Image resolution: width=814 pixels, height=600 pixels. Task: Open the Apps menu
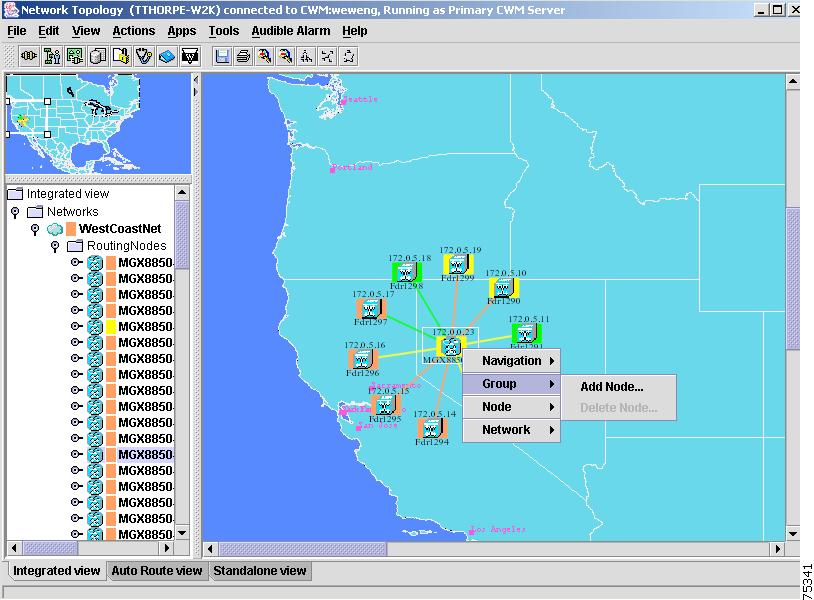(182, 31)
